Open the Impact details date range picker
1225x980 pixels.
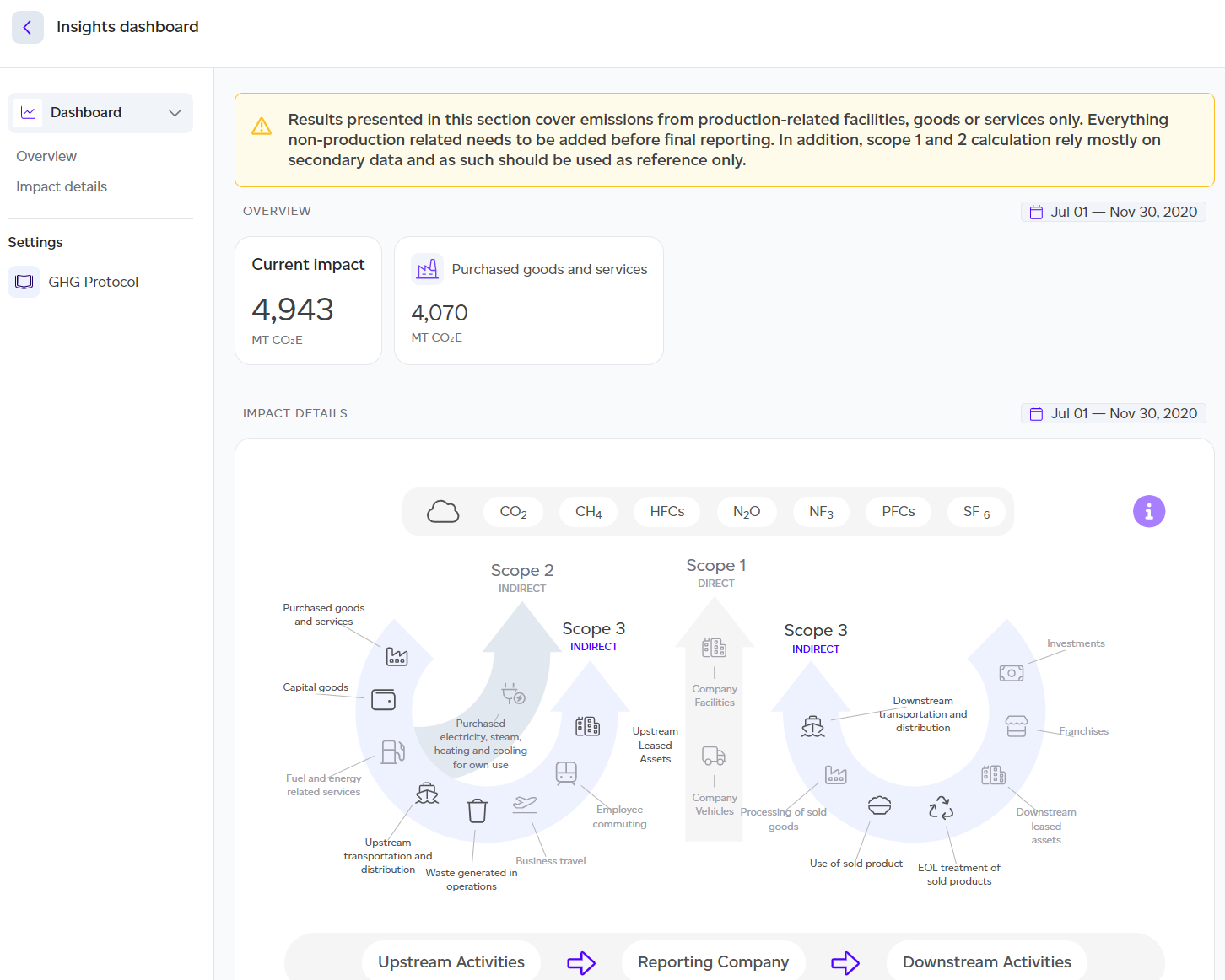point(1114,413)
